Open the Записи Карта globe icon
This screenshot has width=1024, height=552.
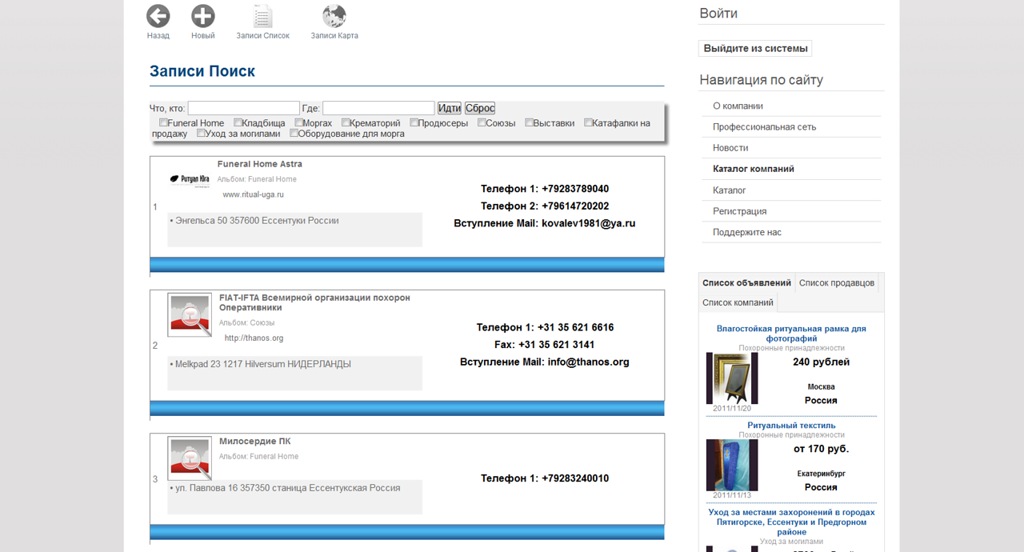(x=334, y=16)
